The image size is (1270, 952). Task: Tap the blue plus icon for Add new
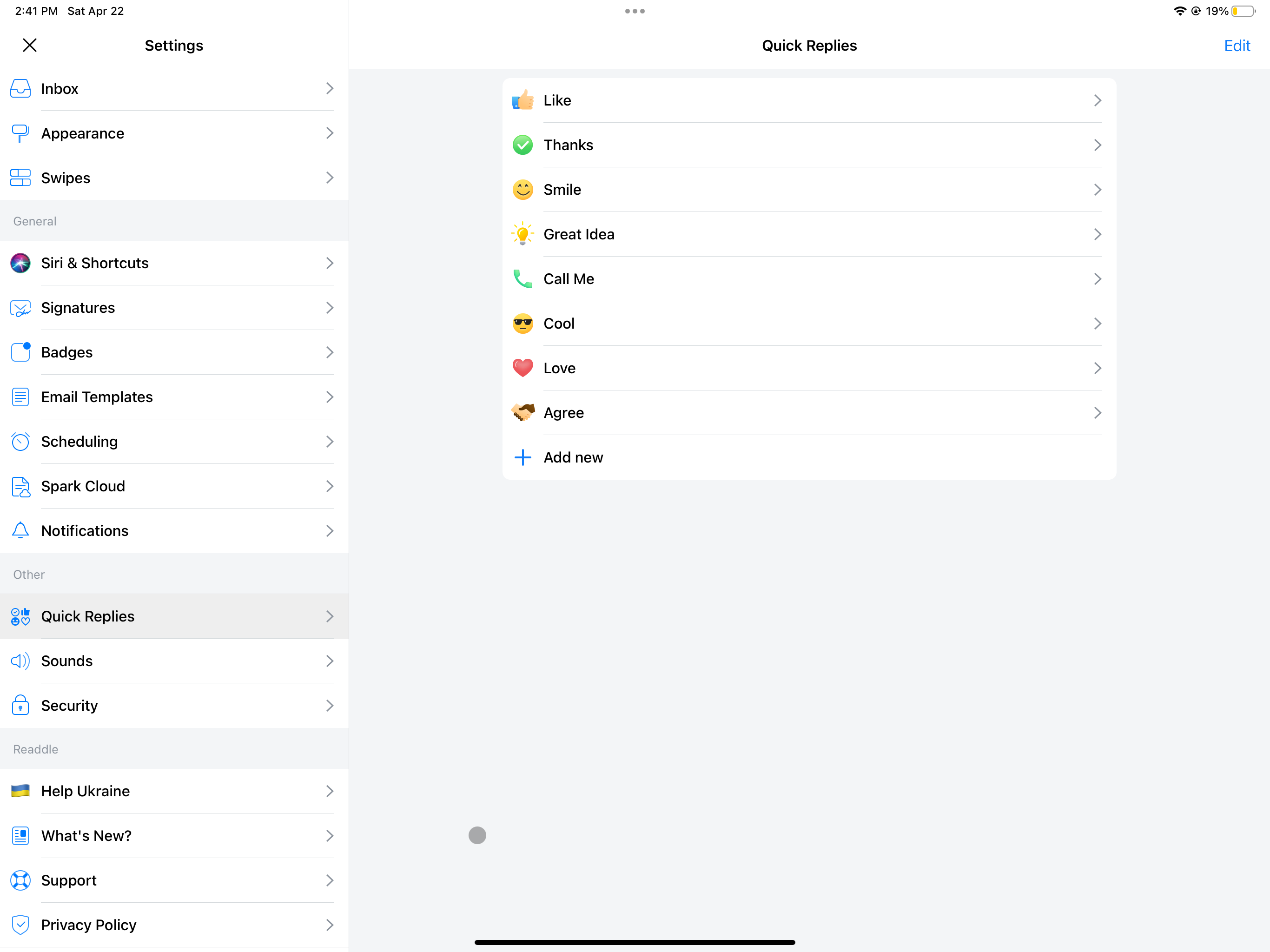tap(523, 457)
